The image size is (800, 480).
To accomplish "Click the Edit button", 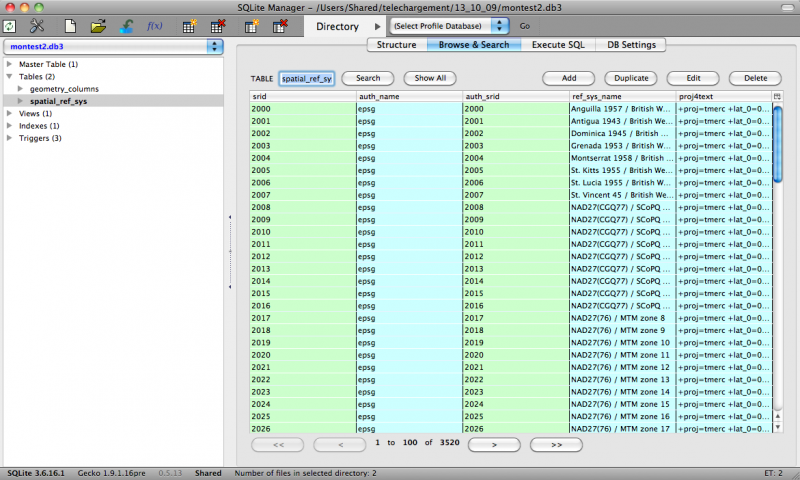I will 693,78.
